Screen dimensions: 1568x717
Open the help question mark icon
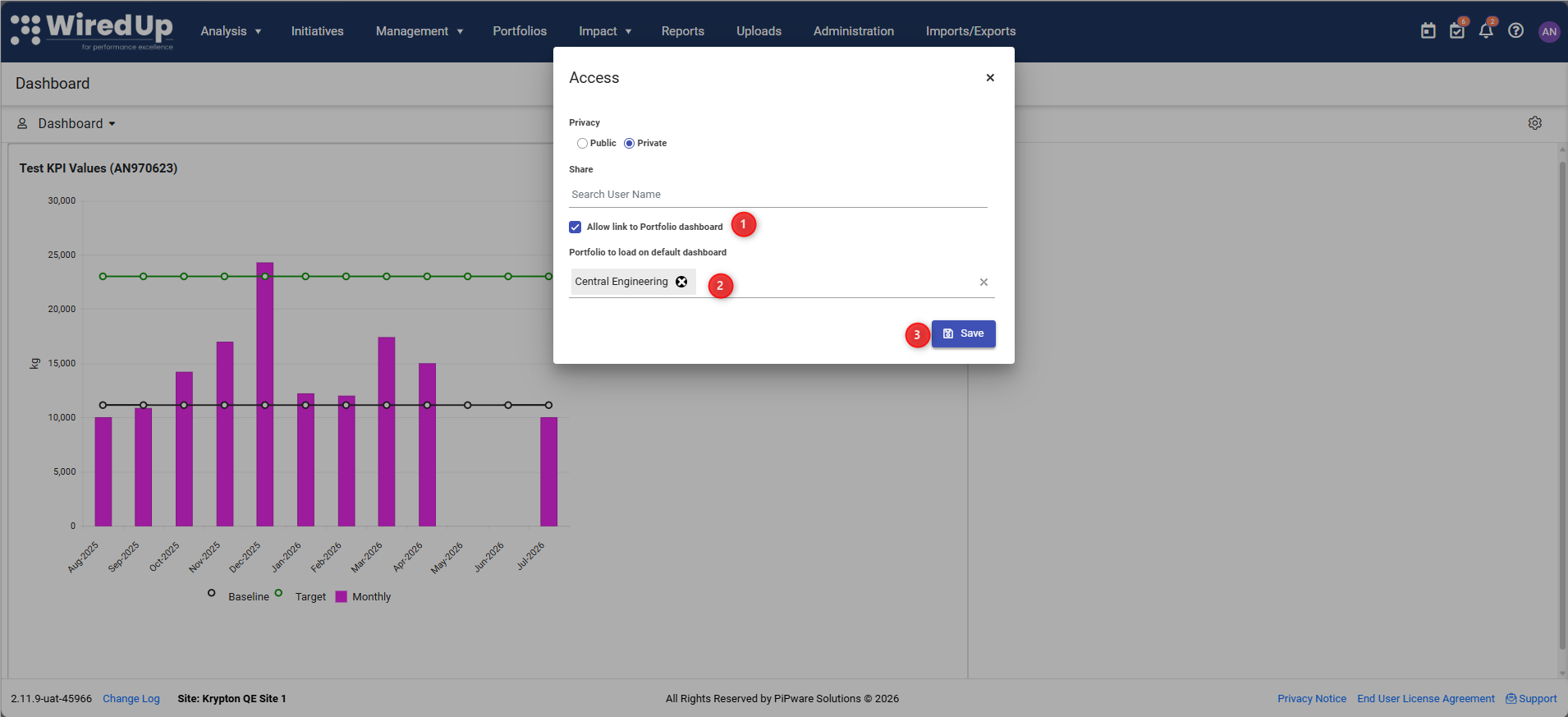coord(1516,31)
